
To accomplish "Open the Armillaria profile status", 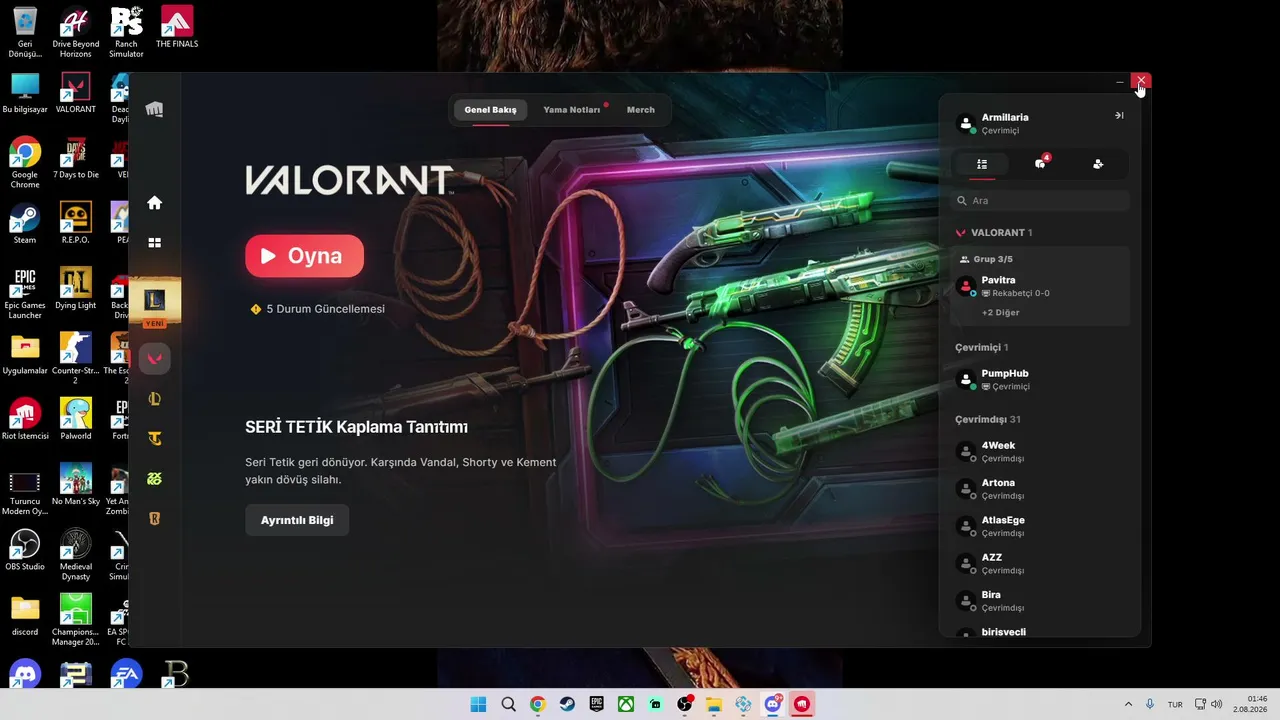I will point(993,123).
